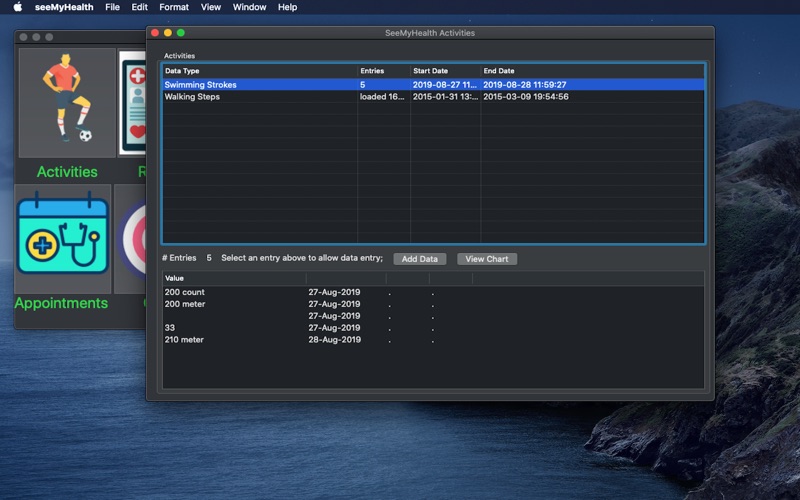This screenshot has height=500, width=800.
Task: Click the 27-Aug-2019 date in empty-value row
Action: click(x=334, y=316)
